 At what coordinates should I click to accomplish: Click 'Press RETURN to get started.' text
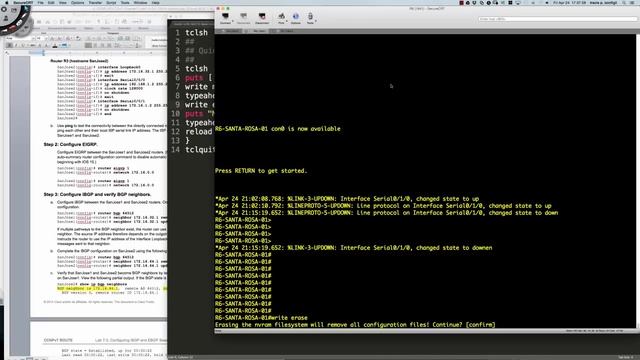point(261,171)
